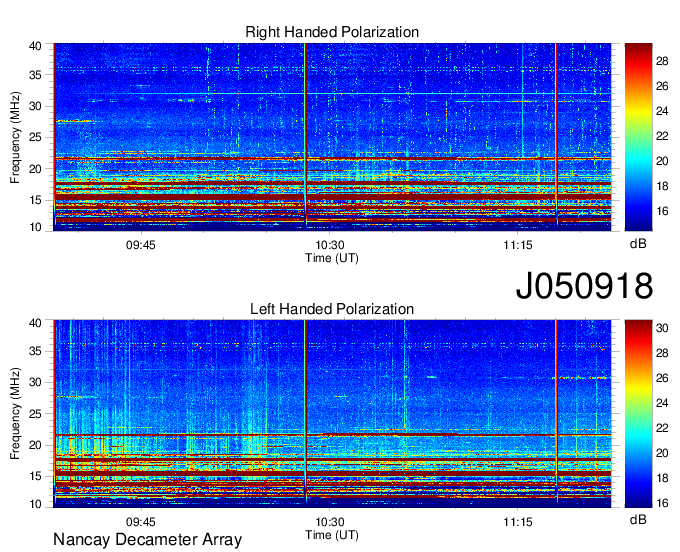The height and width of the screenshot is (552, 680).
Task: Click the 'Nancay Decameter Array' caption
Action: click(147, 540)
